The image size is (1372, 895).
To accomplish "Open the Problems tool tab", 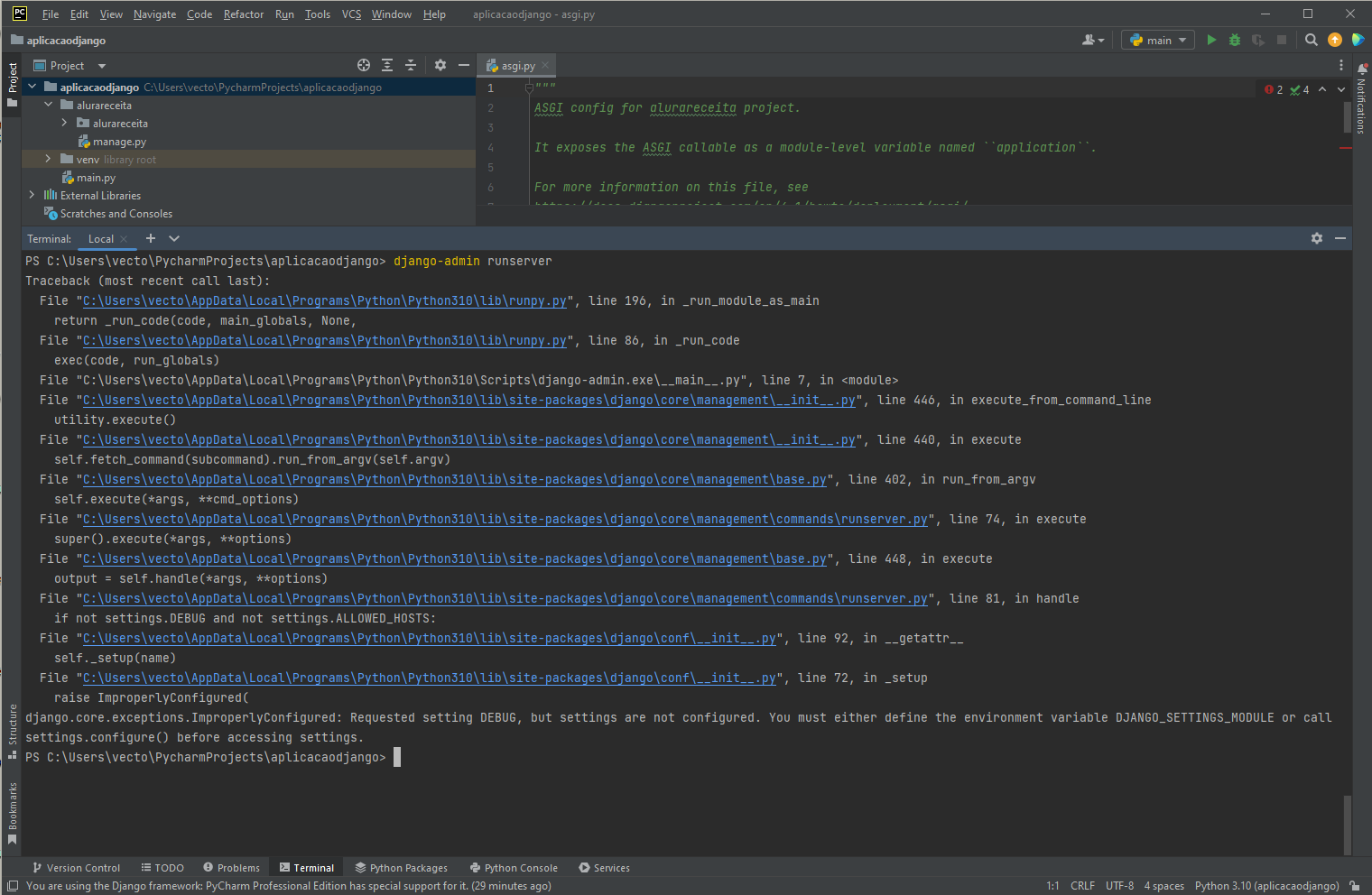I will click(x=232, y=868).
